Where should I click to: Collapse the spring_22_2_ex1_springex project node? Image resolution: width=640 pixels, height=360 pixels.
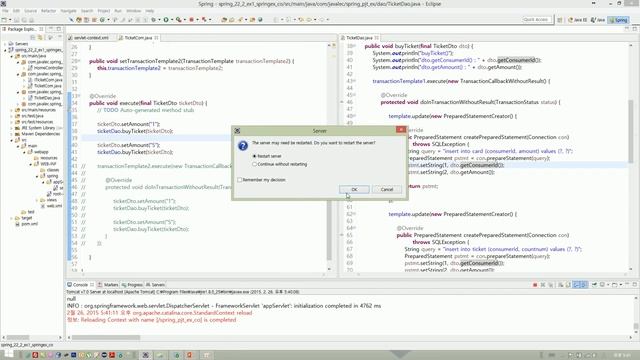point(5,50)
